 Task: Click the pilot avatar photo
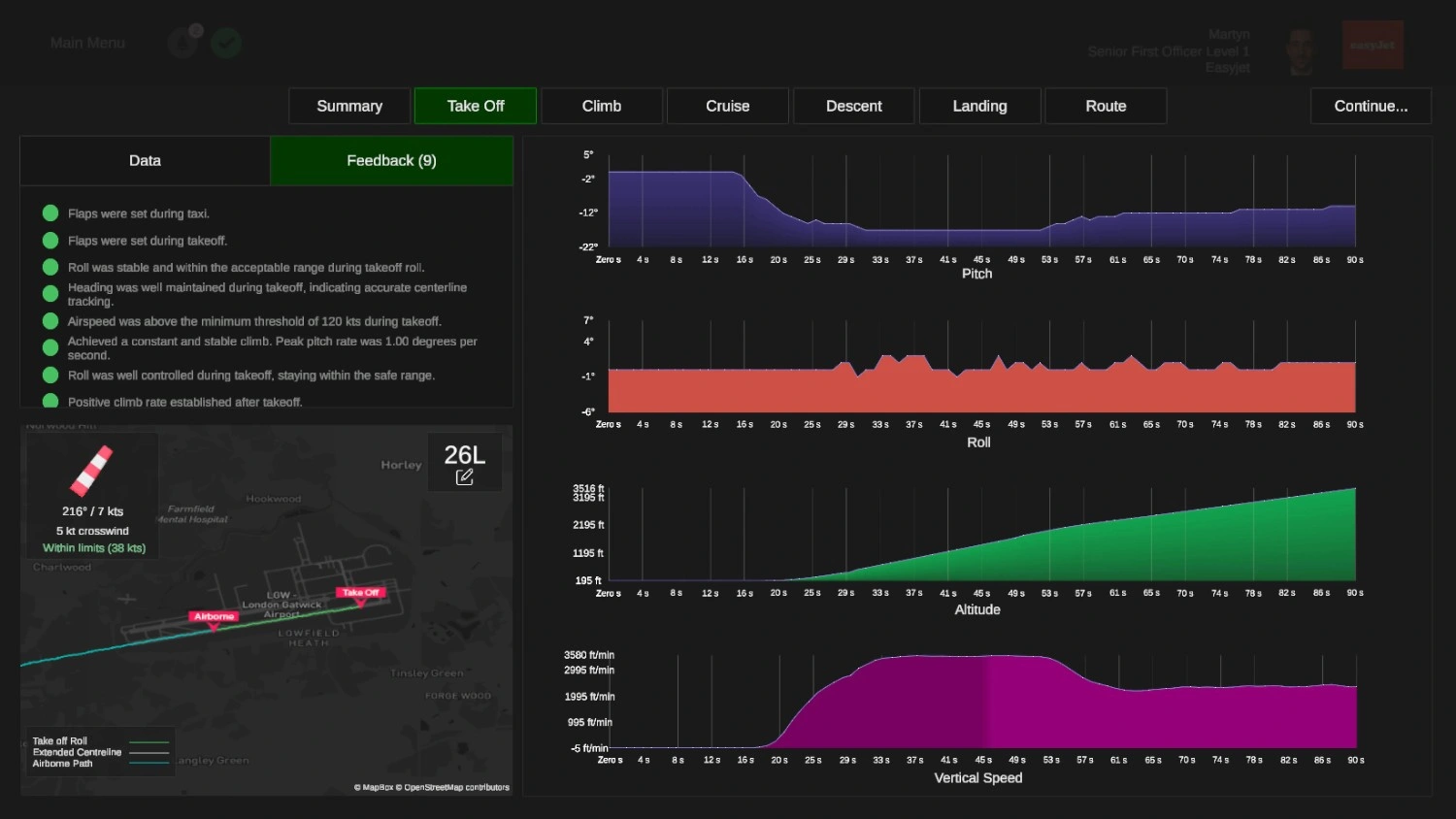click(1300, 50)
